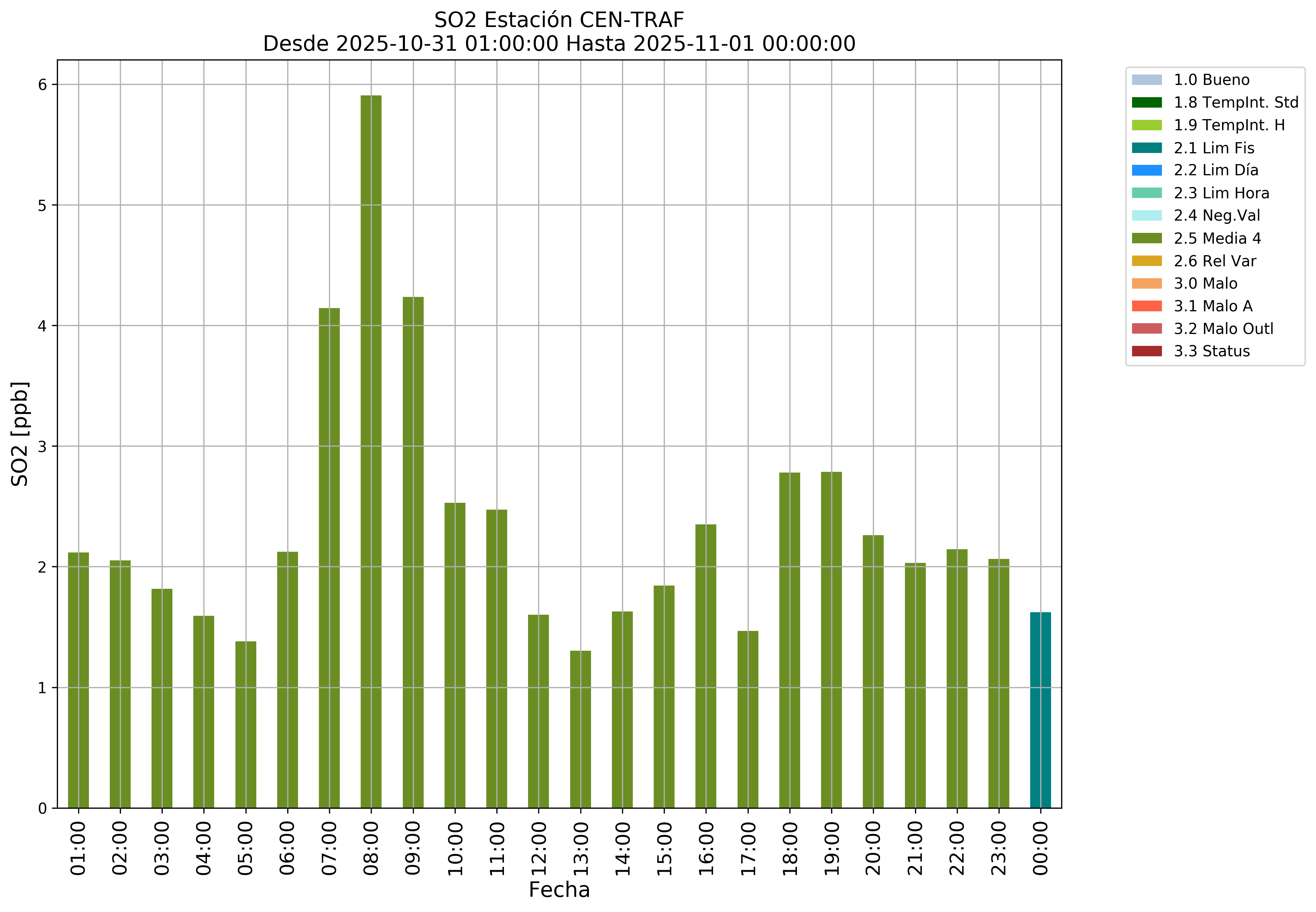The image size is (1316, 912).
Task: Click the tallest bar at 08:00
Action: coord(371,451)
